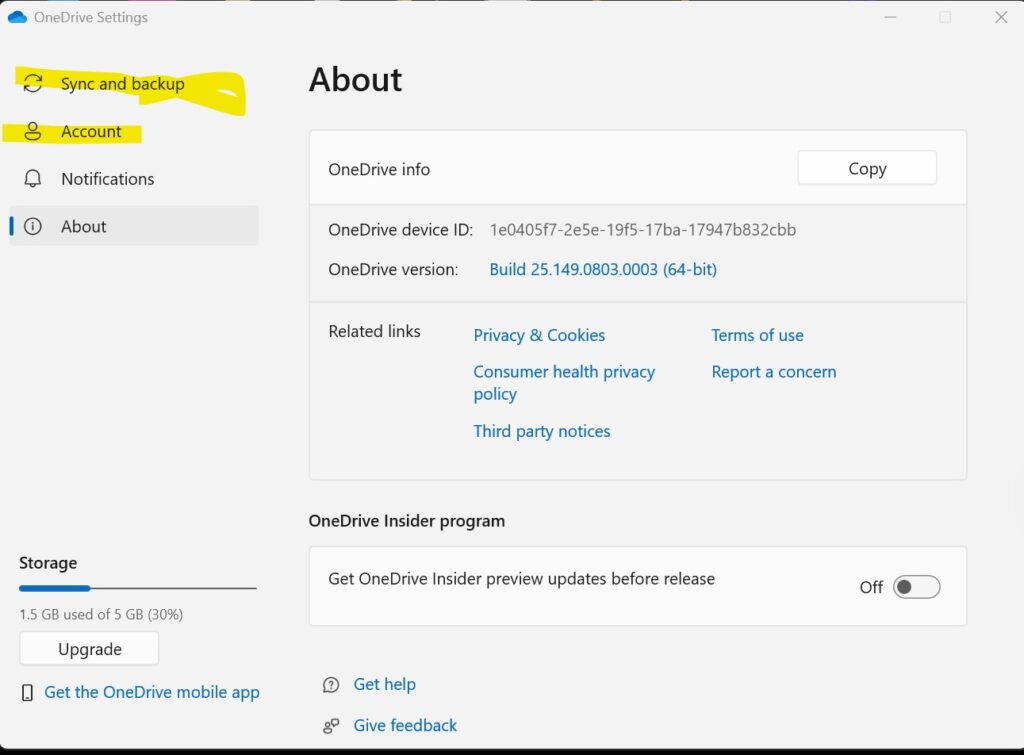Select the About page in sidebar
1024x755 pixels.
[134, 226]
